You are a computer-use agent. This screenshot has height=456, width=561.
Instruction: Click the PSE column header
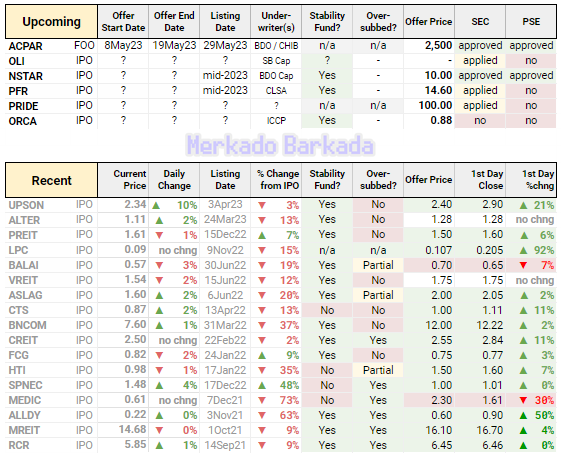click(531, 21)
